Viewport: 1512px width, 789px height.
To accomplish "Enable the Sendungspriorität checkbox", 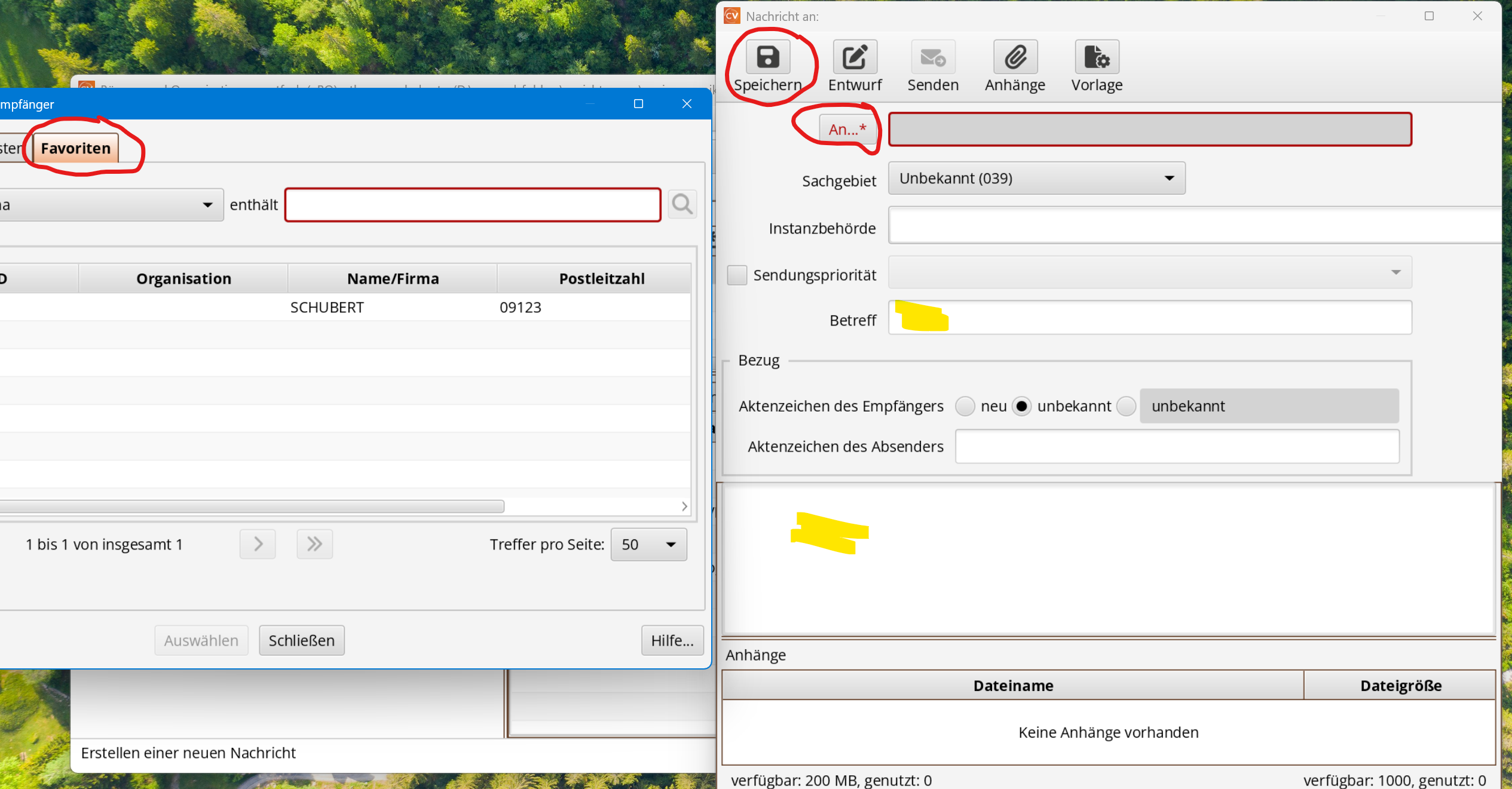I will click(737, 275).
